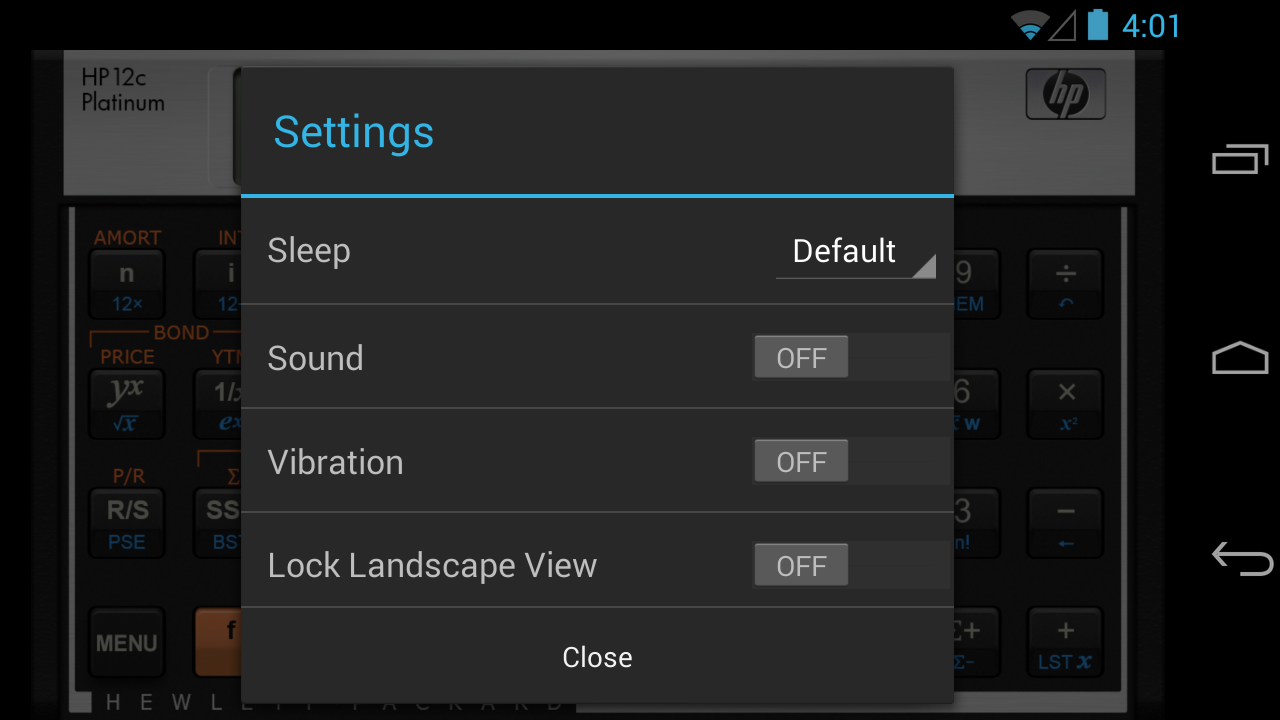Close the Settings dialog
The image size is (1280, 720).
(597, 657)
